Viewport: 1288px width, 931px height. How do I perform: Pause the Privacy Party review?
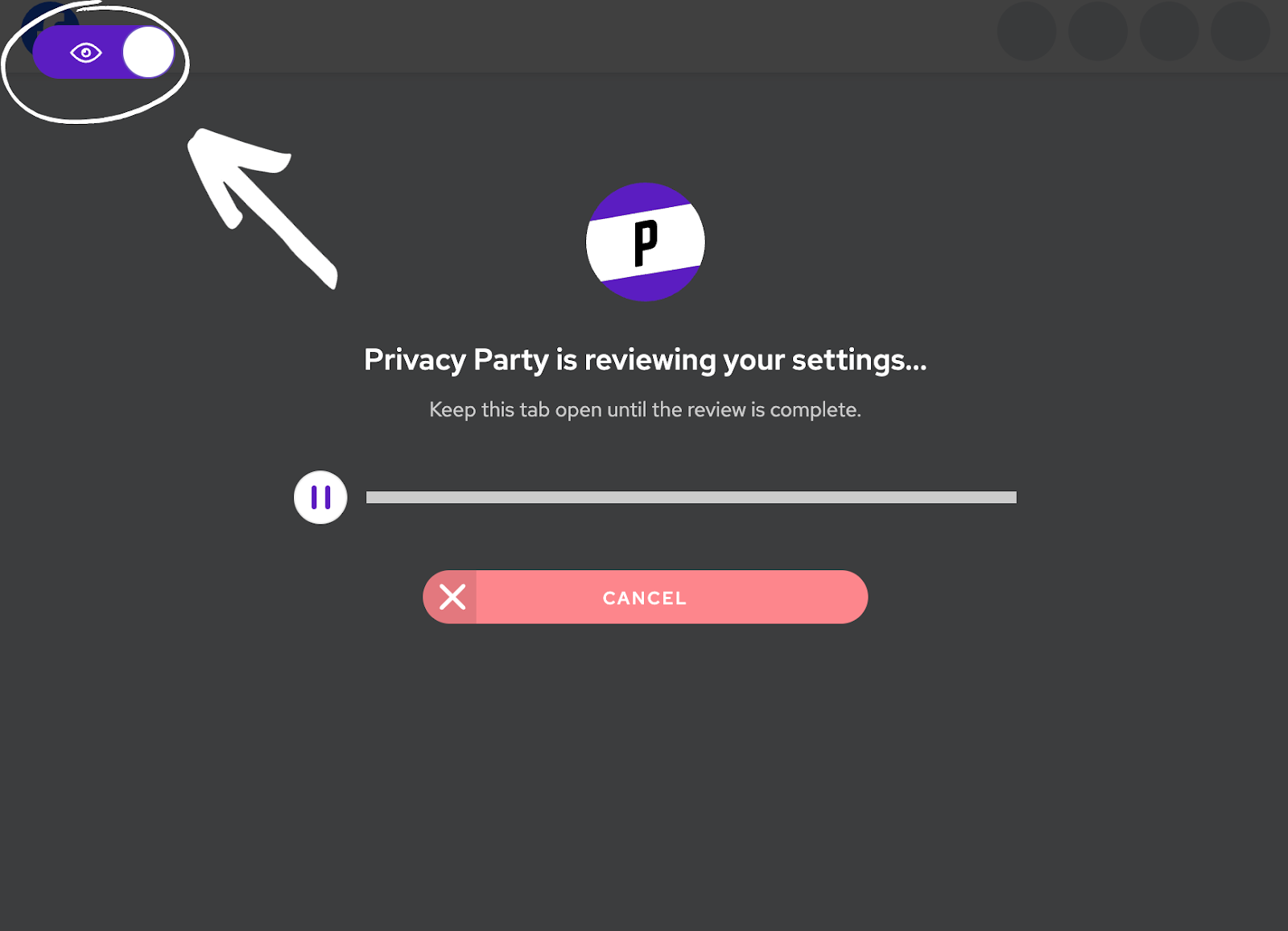tap(320, 498)
